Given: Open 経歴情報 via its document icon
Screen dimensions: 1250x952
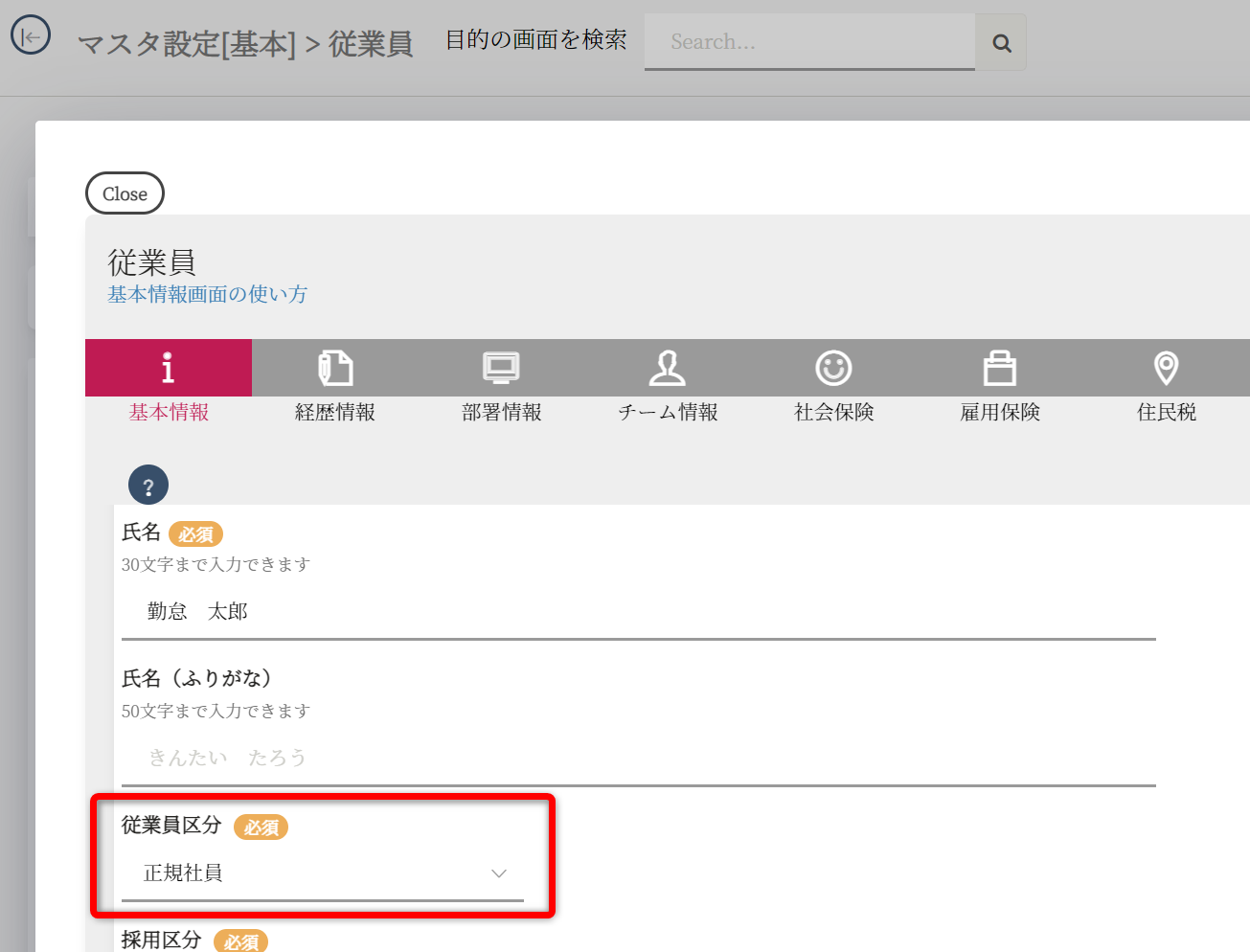Looking at the screenshot, I should (x=335, y=368).
